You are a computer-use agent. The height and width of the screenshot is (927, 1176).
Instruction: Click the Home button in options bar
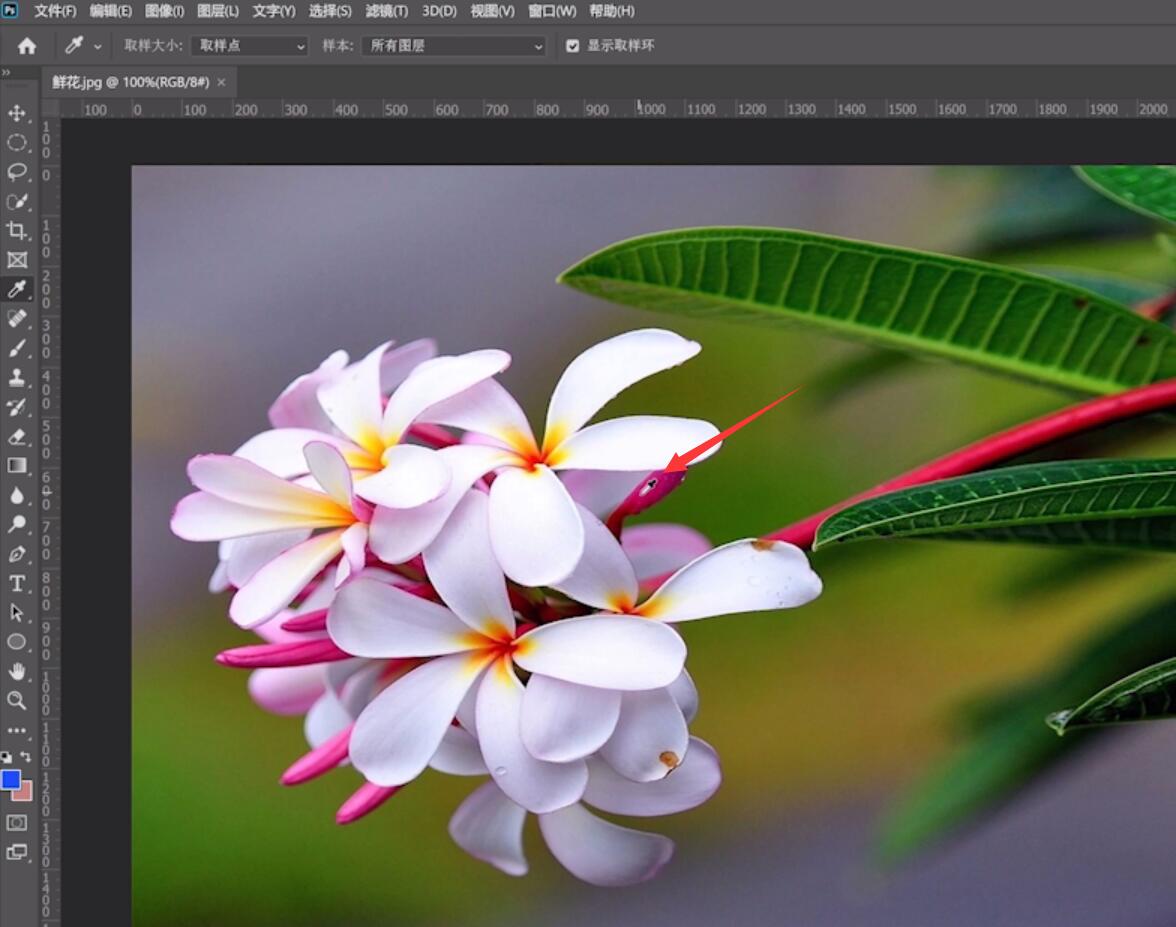click(27, 46)
